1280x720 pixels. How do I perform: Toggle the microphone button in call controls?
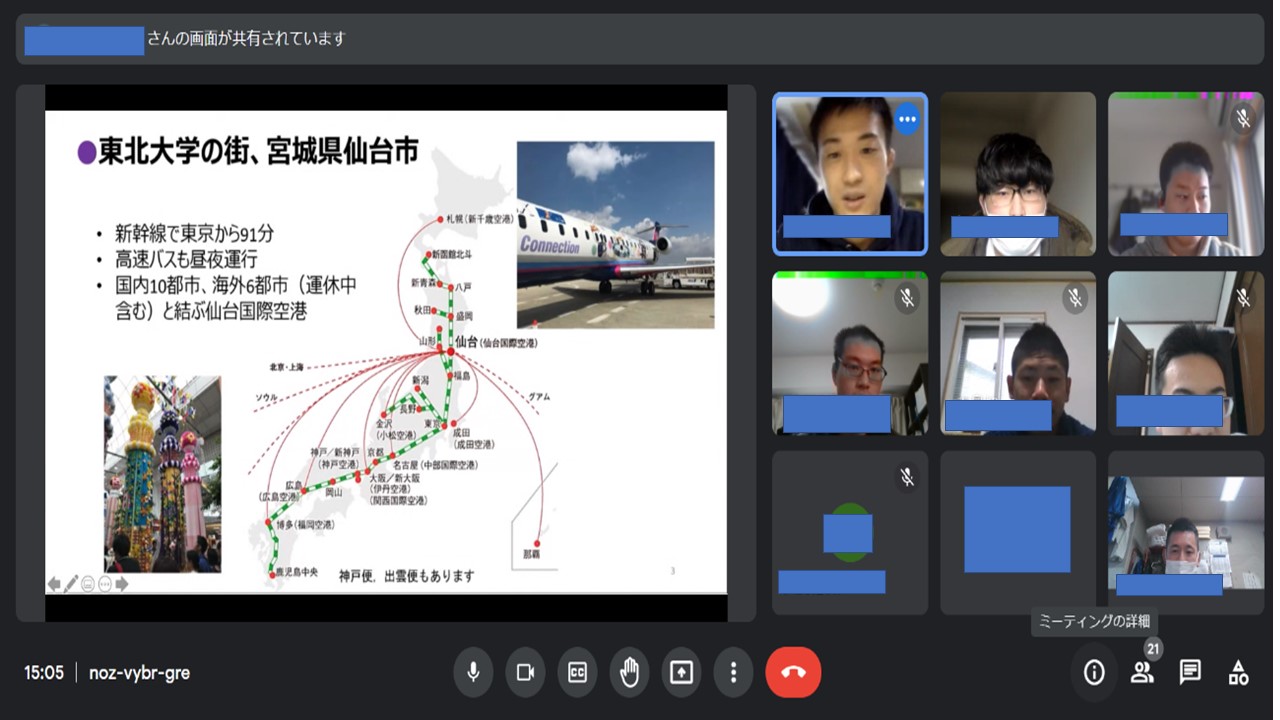click(x=473, y=673)
